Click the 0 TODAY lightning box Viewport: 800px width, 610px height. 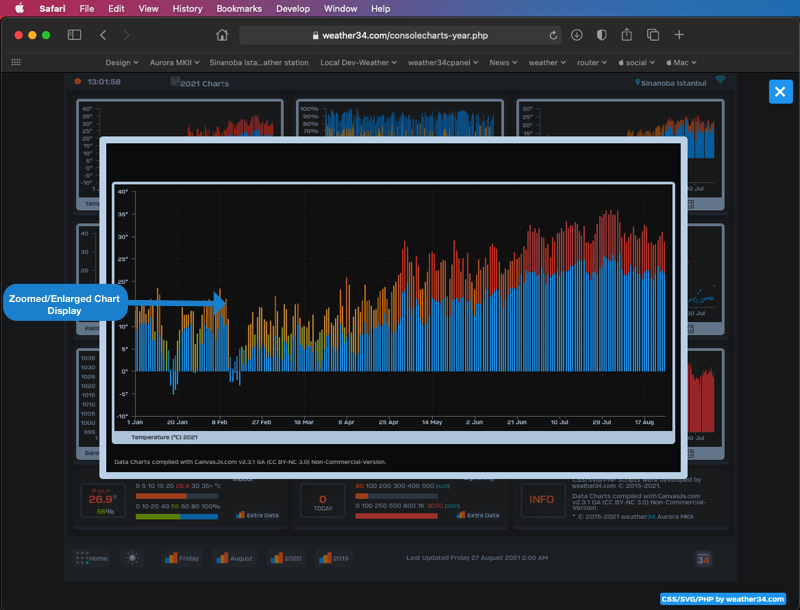tap(323, 501)
